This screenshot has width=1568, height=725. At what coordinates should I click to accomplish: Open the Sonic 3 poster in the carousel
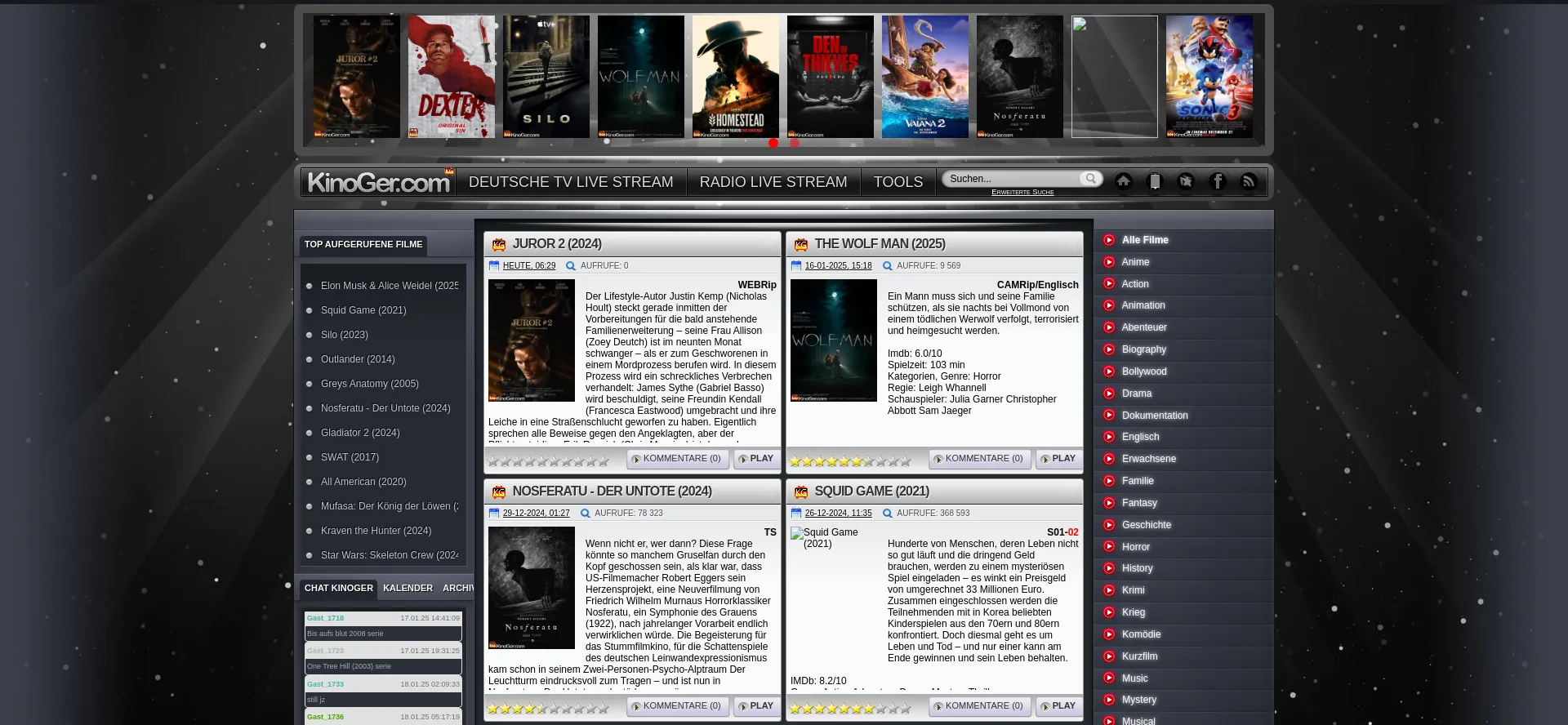[x=1209, y=77]
